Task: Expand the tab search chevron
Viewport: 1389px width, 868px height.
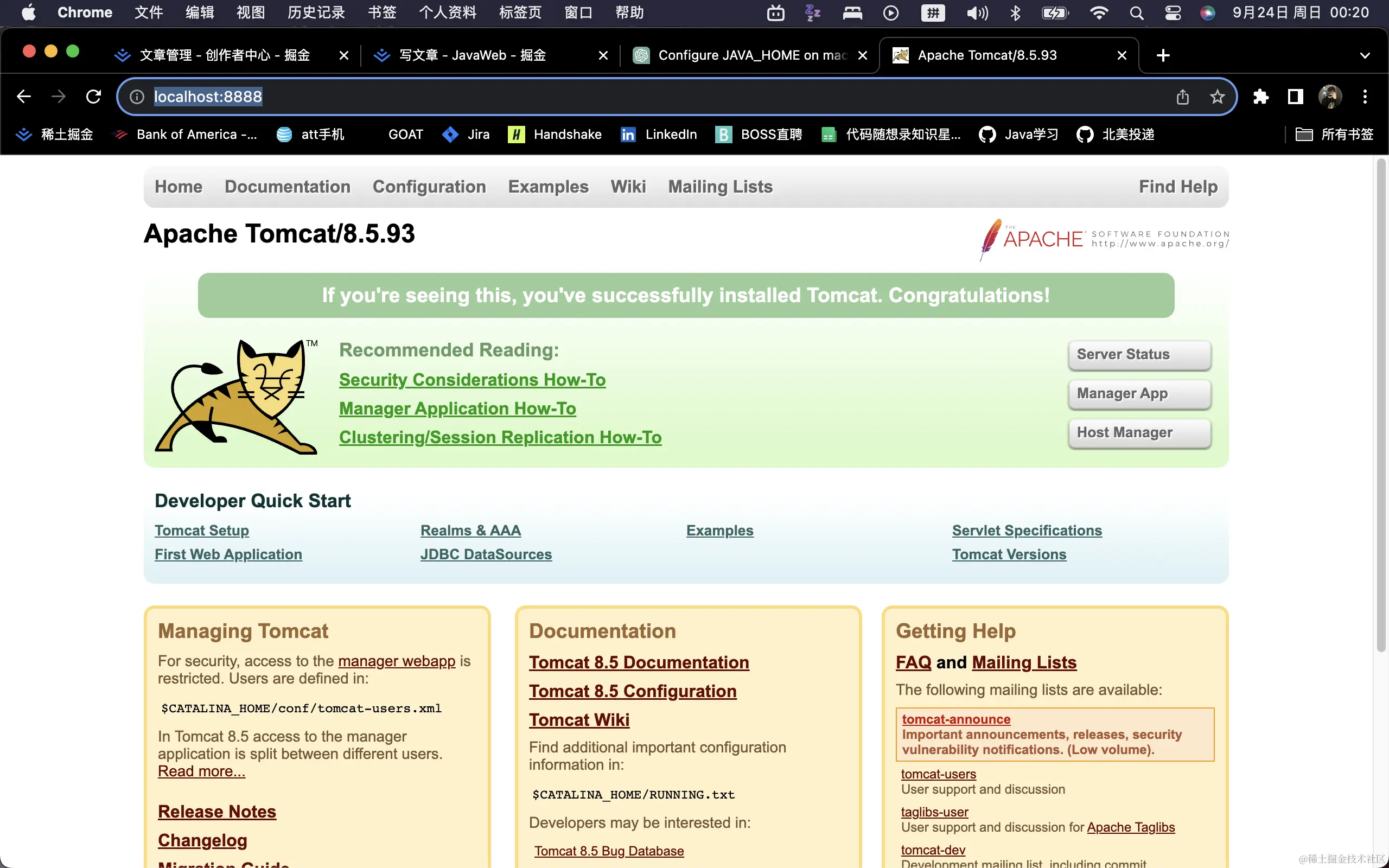Action: coord(1365,55)
